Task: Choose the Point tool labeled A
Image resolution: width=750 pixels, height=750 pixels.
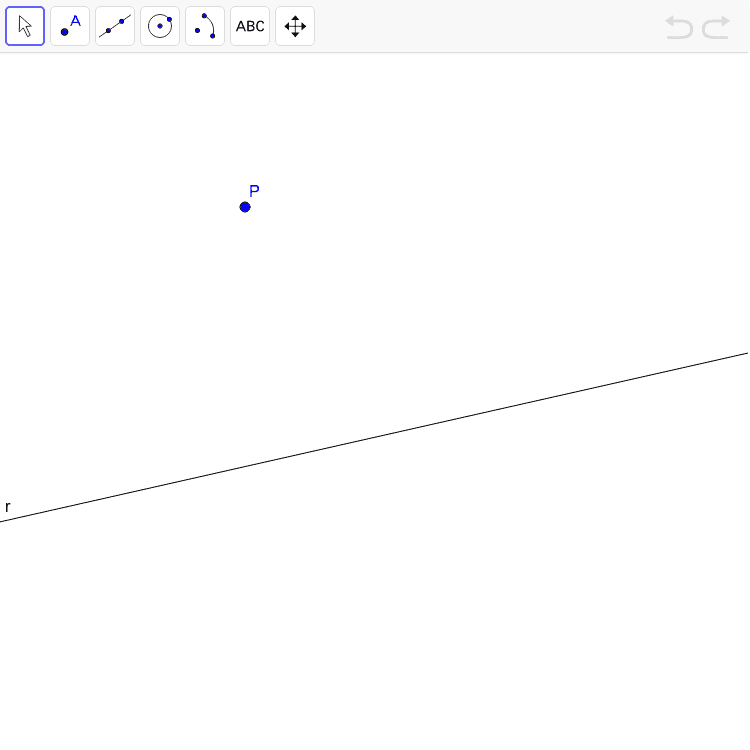Action: click(x=70, y=26)
